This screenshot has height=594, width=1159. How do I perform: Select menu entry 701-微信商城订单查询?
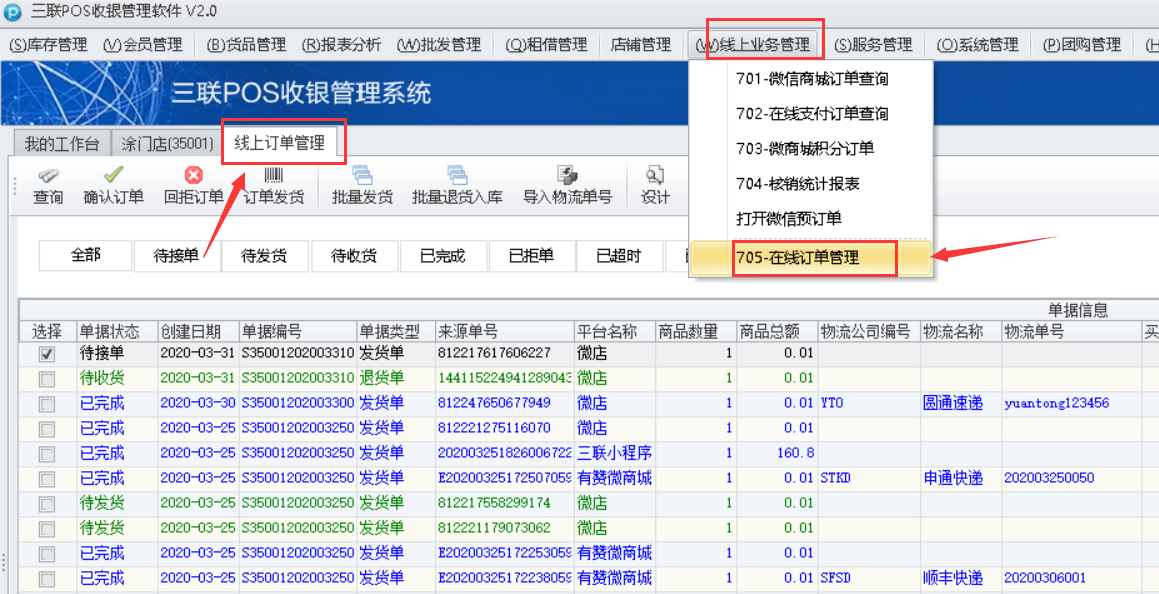812,79
